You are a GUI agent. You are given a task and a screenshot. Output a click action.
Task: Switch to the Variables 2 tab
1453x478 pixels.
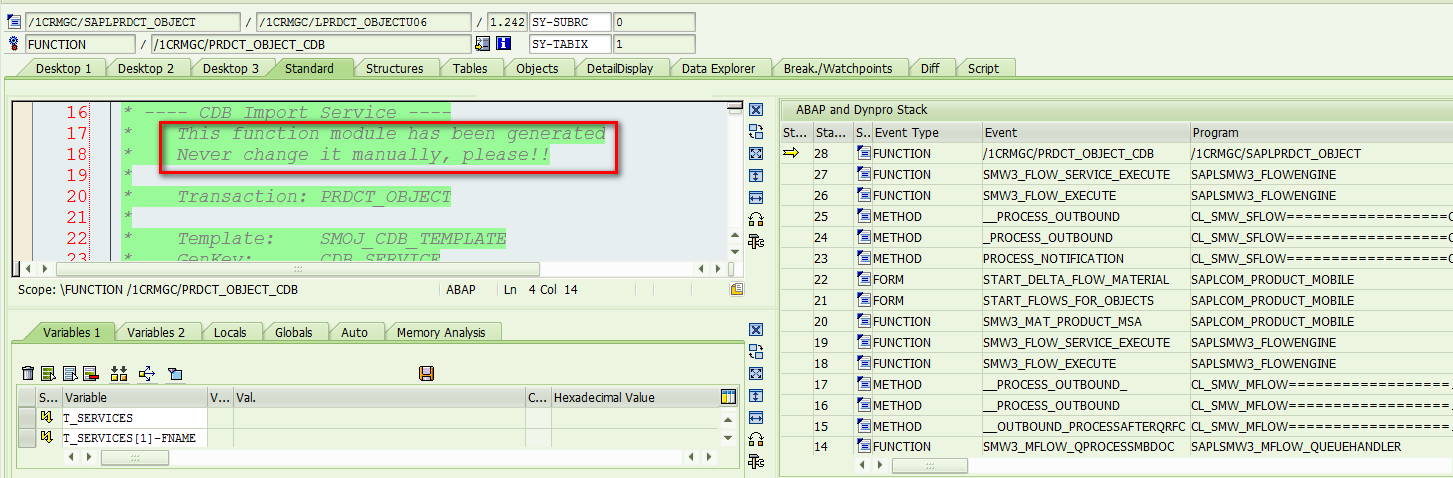point(156,332)
